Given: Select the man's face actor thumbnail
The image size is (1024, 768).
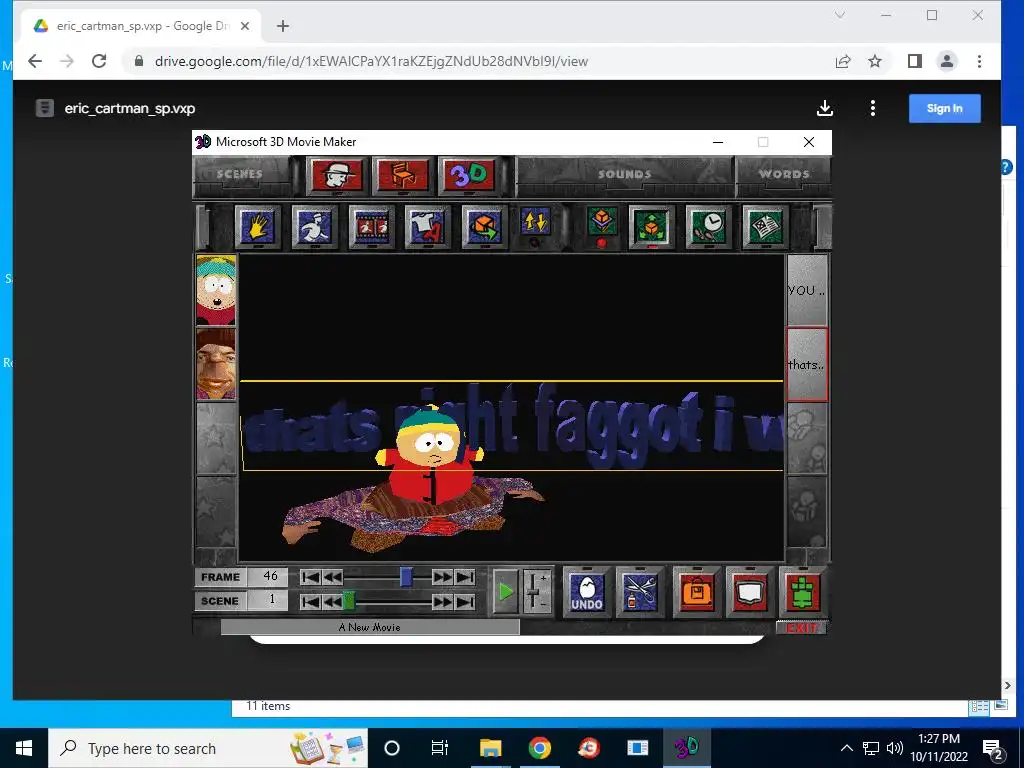Looking at the screenshot, I should click(x=216, y=364).
